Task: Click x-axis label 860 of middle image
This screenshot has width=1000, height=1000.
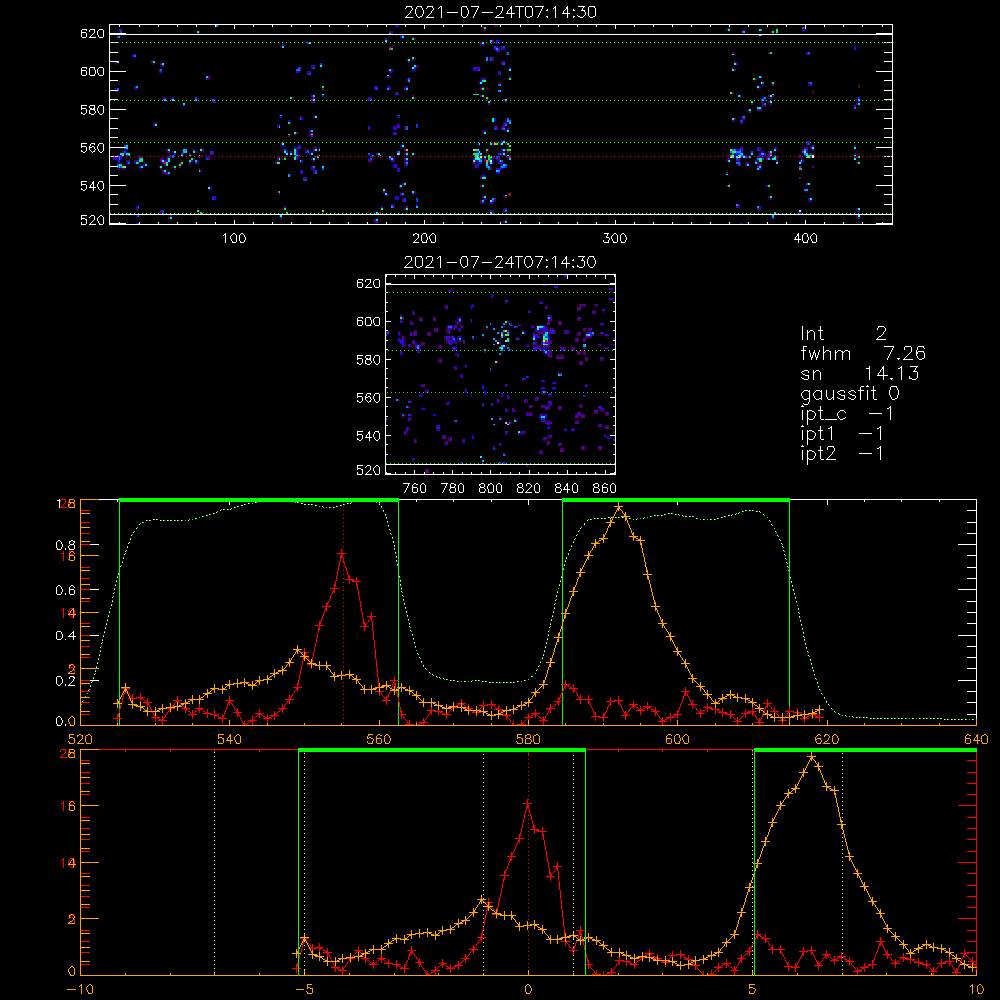Action: [605, 489]
